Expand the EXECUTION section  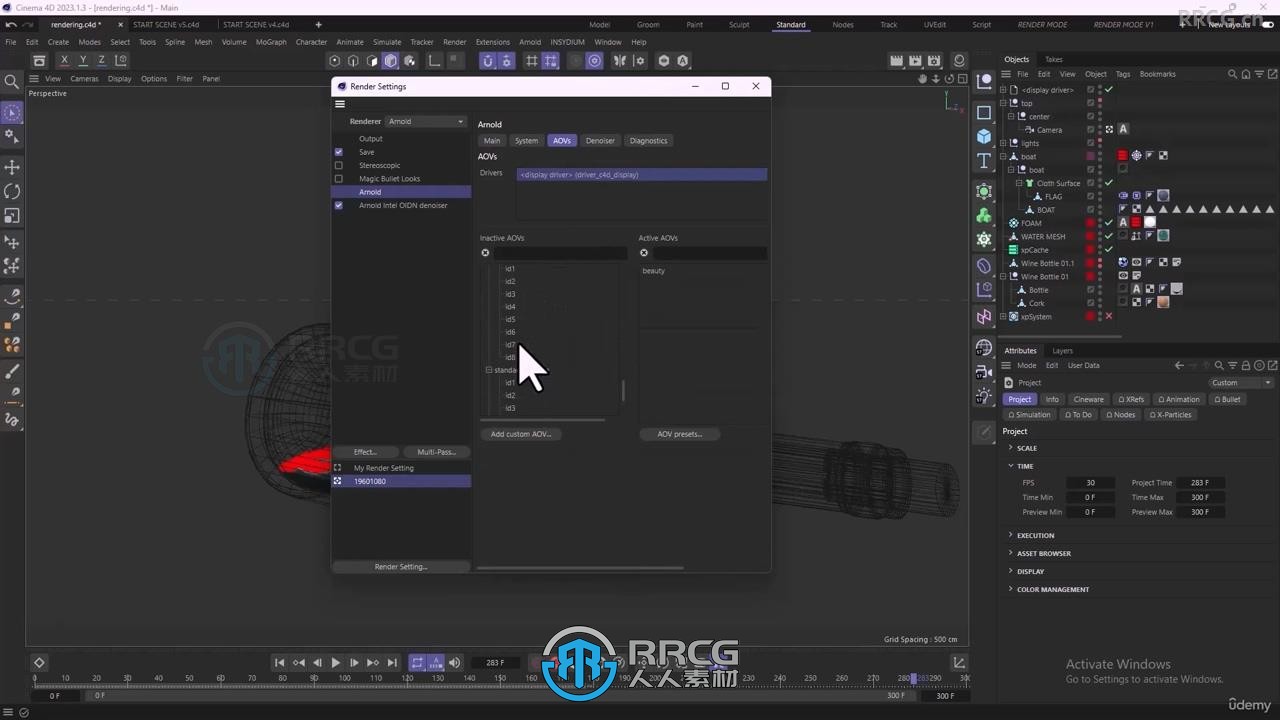(1011, 535)
